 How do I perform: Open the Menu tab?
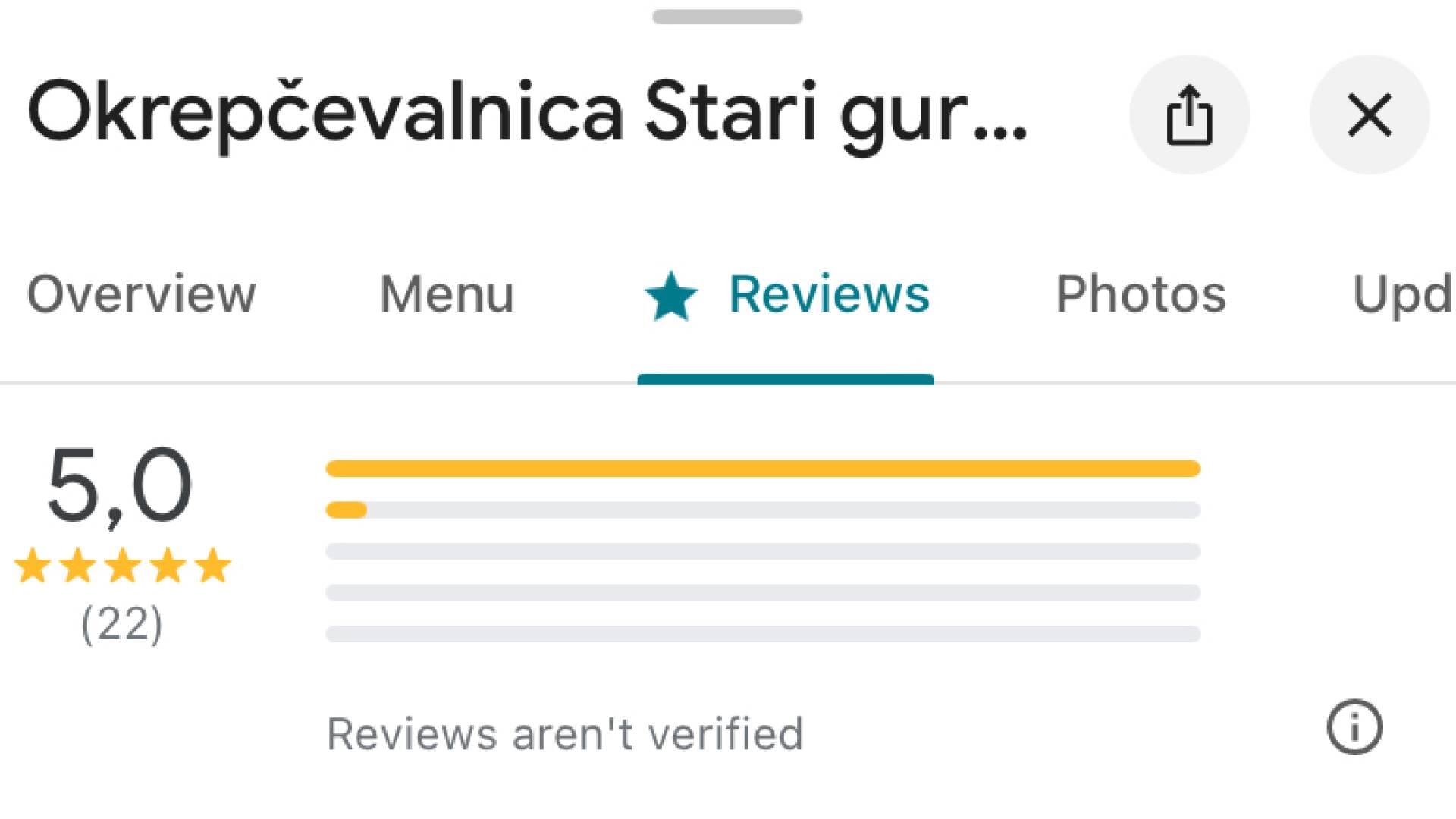(x=447, y=294)
